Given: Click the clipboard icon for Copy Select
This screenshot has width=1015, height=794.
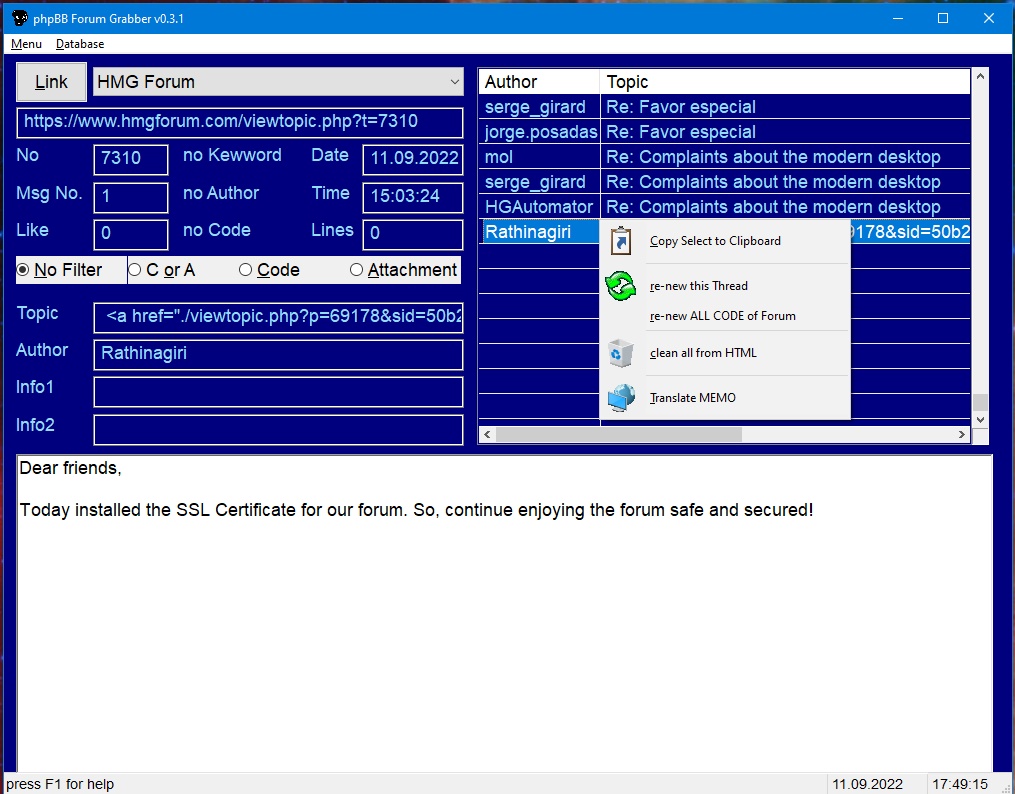Looking at the screenshot, I should tap(621, 241).
